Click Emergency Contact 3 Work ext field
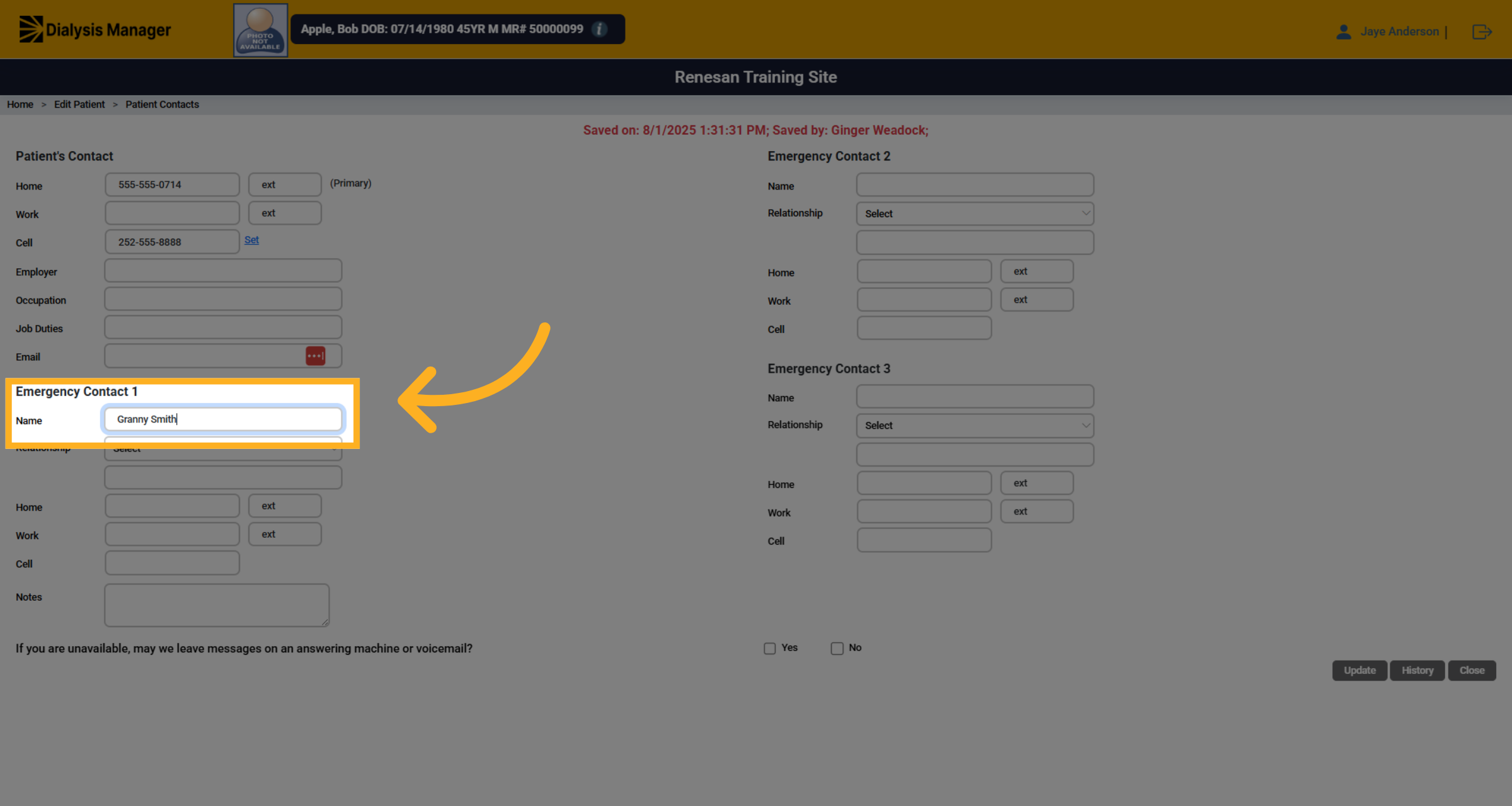 tap(1037, 511)
